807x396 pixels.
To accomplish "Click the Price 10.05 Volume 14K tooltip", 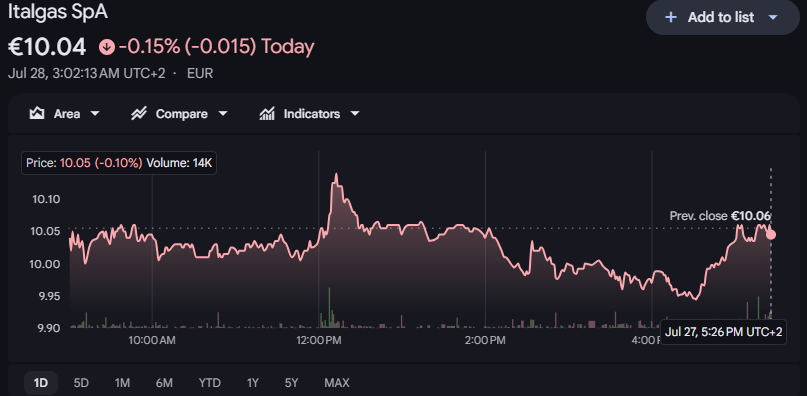I will click(119, 163).
